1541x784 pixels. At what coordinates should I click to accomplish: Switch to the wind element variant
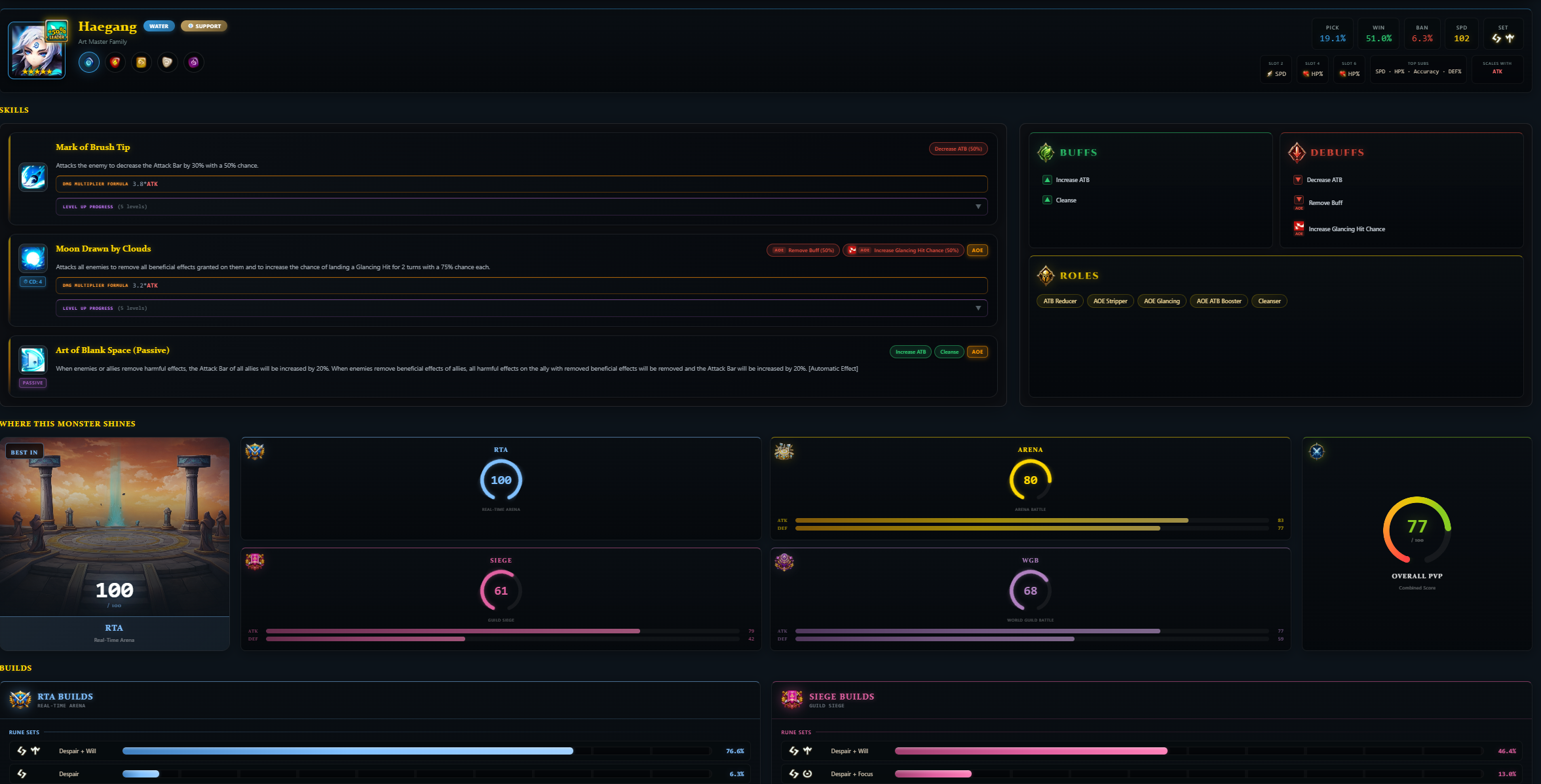tap(142, 62)
